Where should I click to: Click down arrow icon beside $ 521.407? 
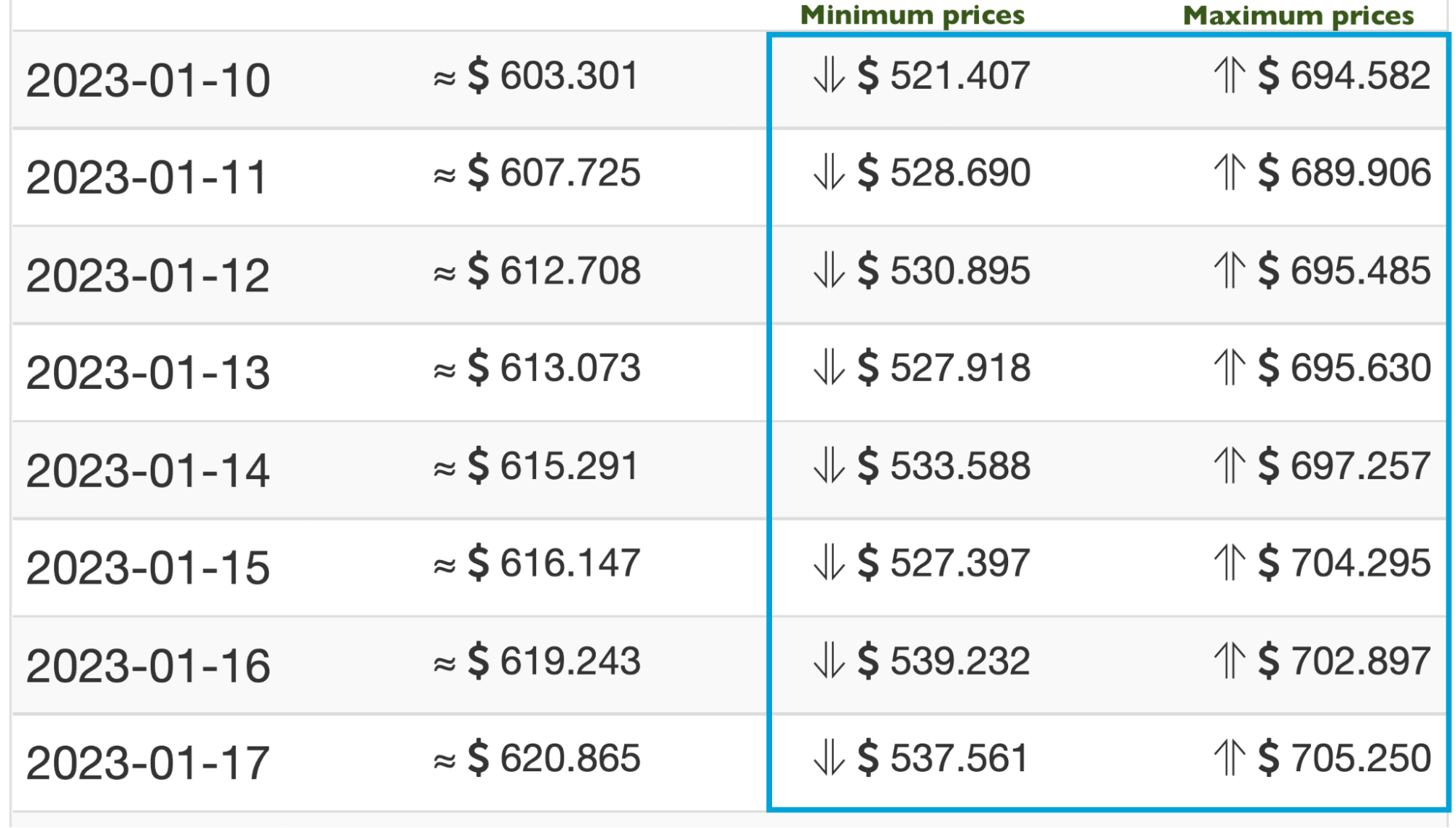[x=829, y=75]
